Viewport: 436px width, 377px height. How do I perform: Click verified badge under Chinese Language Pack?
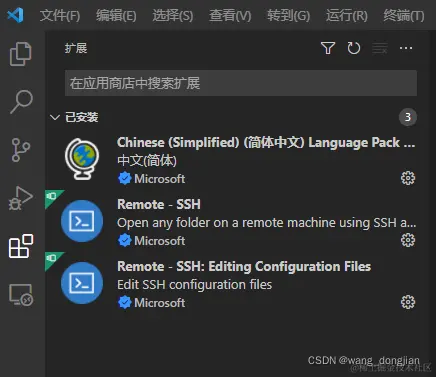tap(125, 179)
